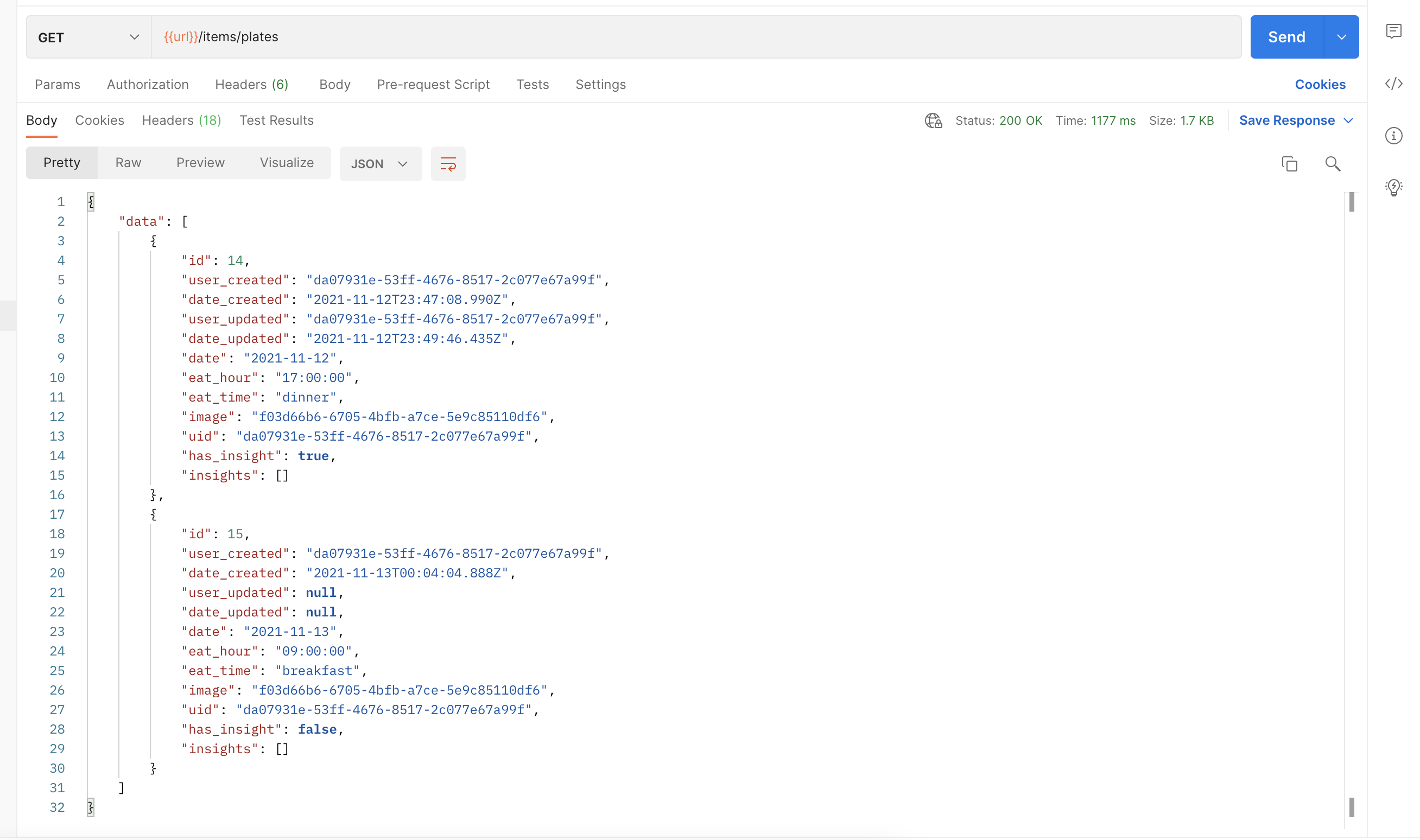Screen dimensions: 1420x840
Task: Click the Status: 200 OK text
Action: [998, 120]
